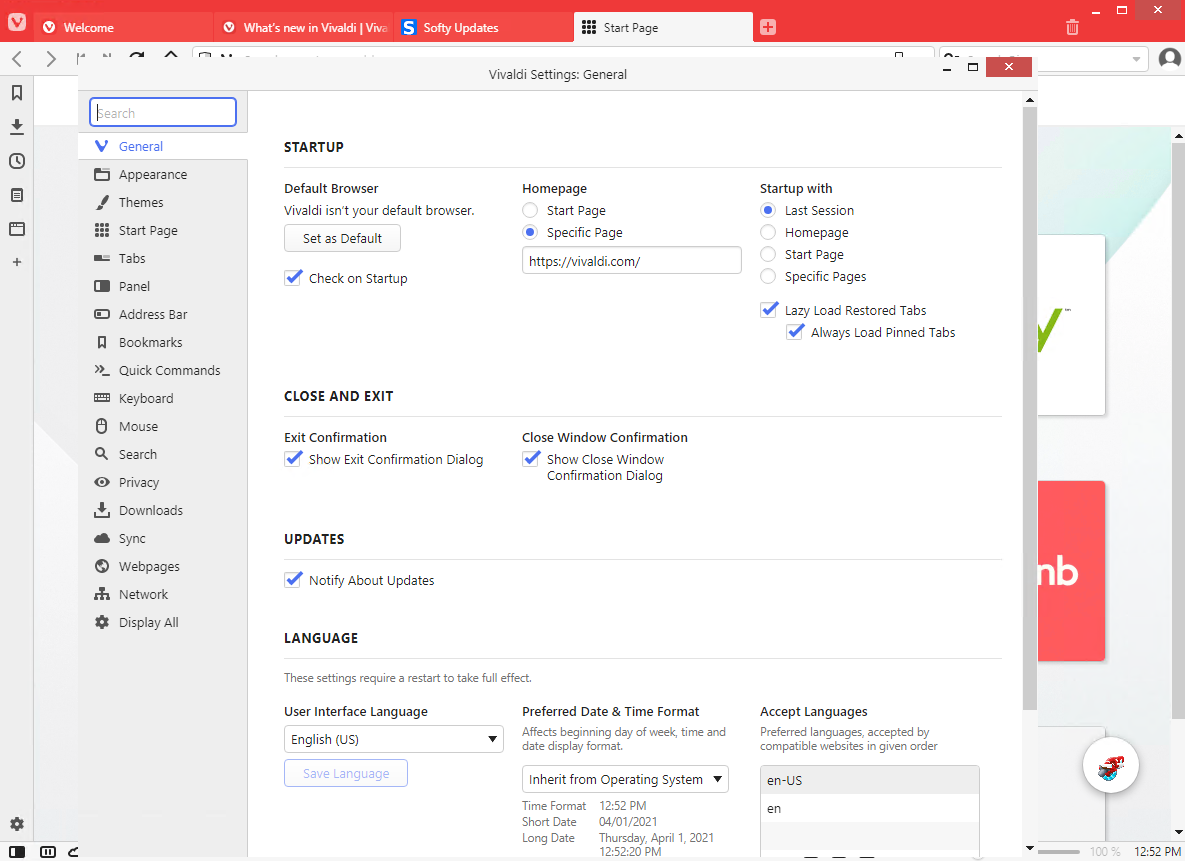The width and height of the screenshot is (1185, 861).
Task: Add a web panel with plus icon
Action: coord(17,262)
